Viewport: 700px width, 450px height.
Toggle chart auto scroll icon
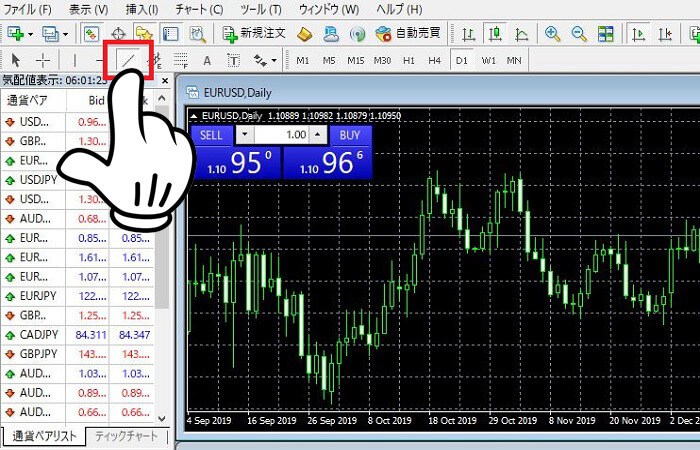[x=638, y=34]
